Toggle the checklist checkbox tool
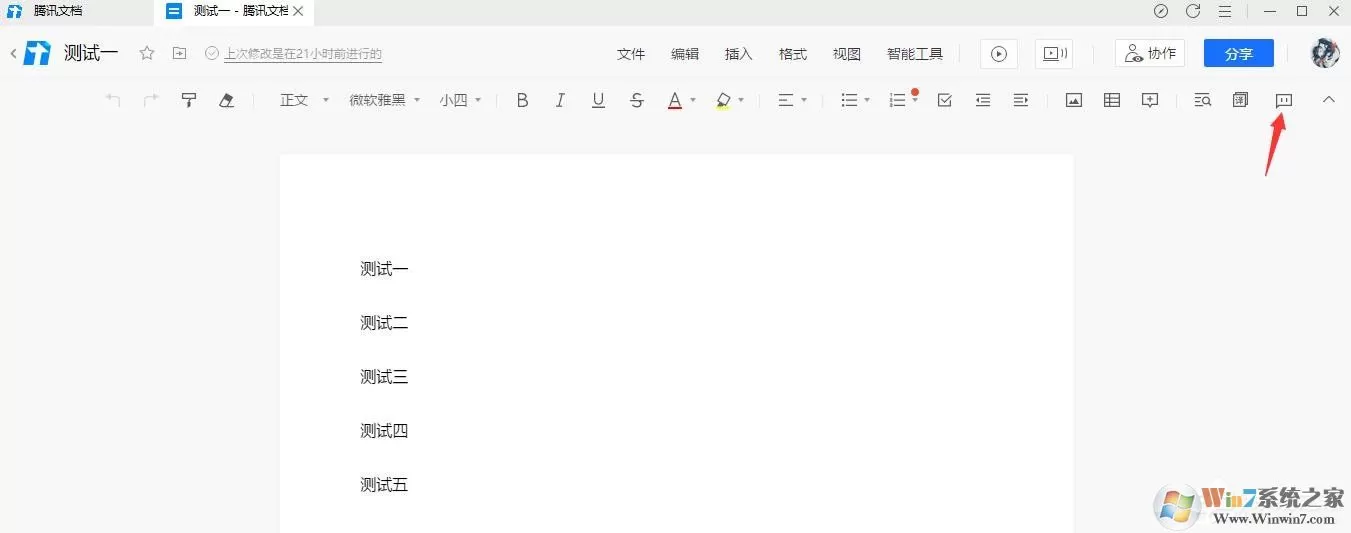 [x=944, y=100]
